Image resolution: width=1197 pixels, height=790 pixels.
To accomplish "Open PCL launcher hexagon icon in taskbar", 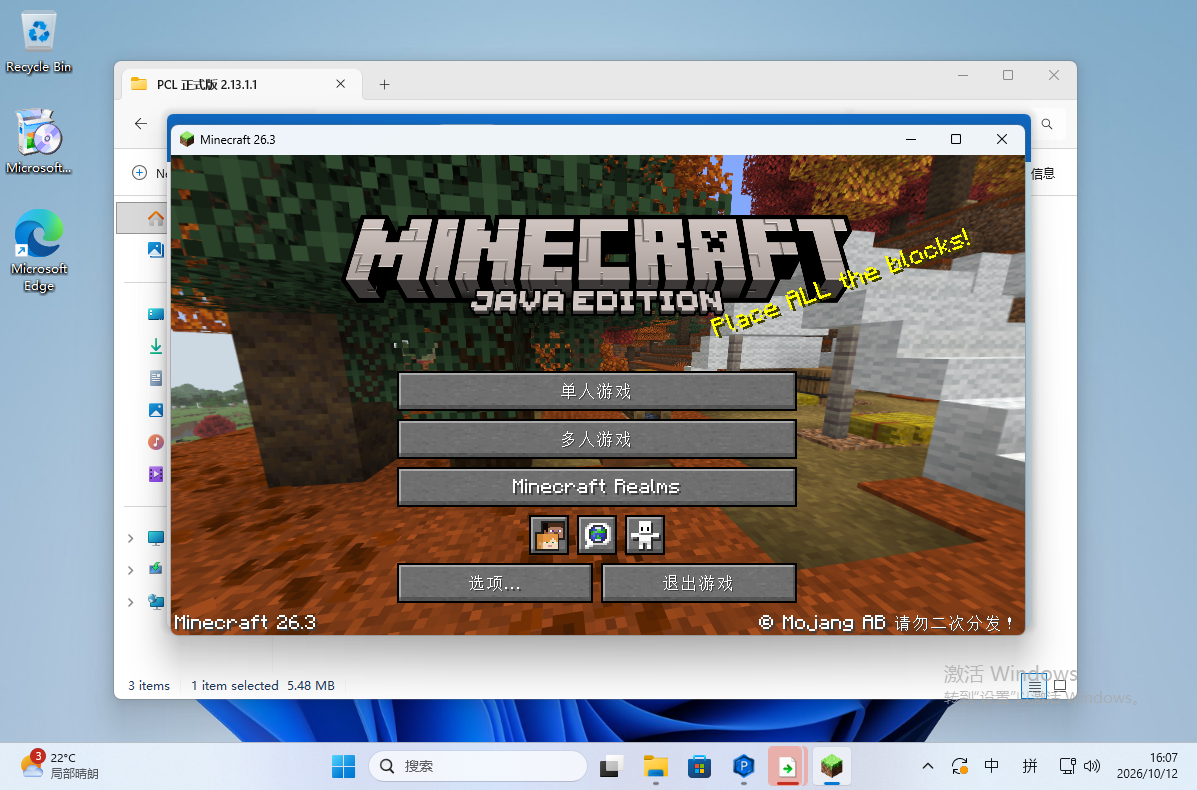I will [744, 766].
